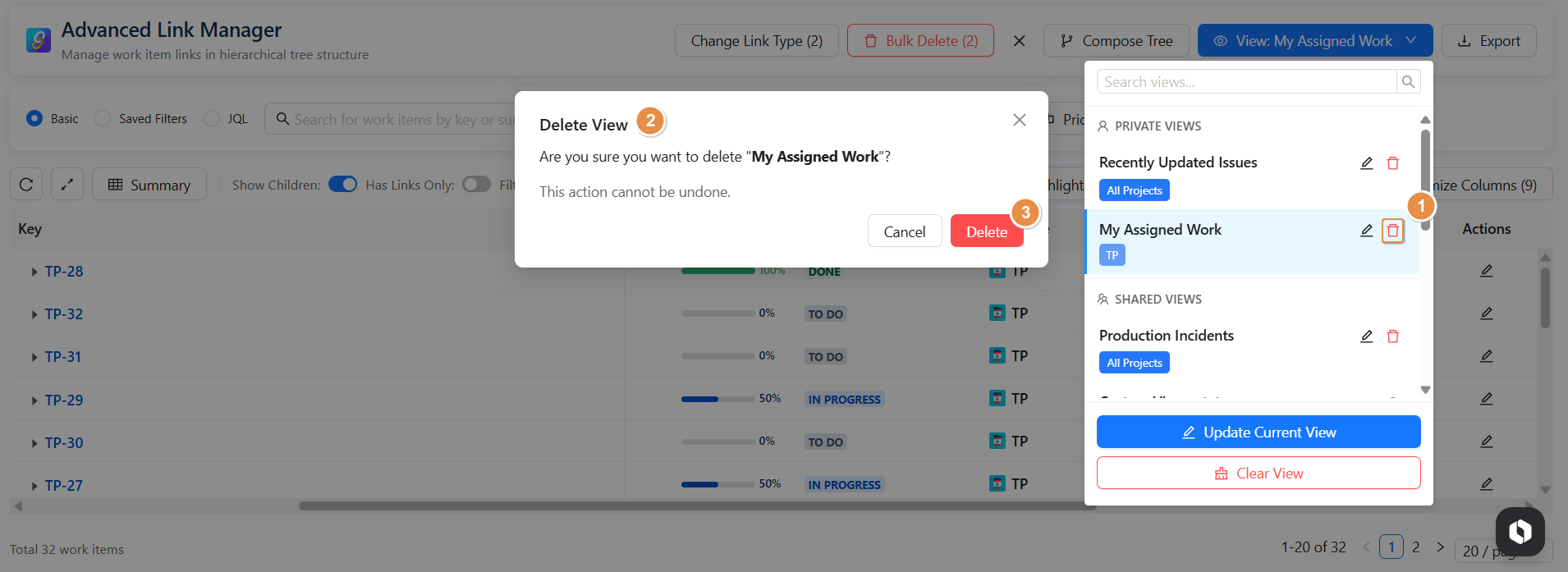Expand the TP-28 tree row
The height and width of the screenshot is (572, 1568).
(x=34, y=272)
